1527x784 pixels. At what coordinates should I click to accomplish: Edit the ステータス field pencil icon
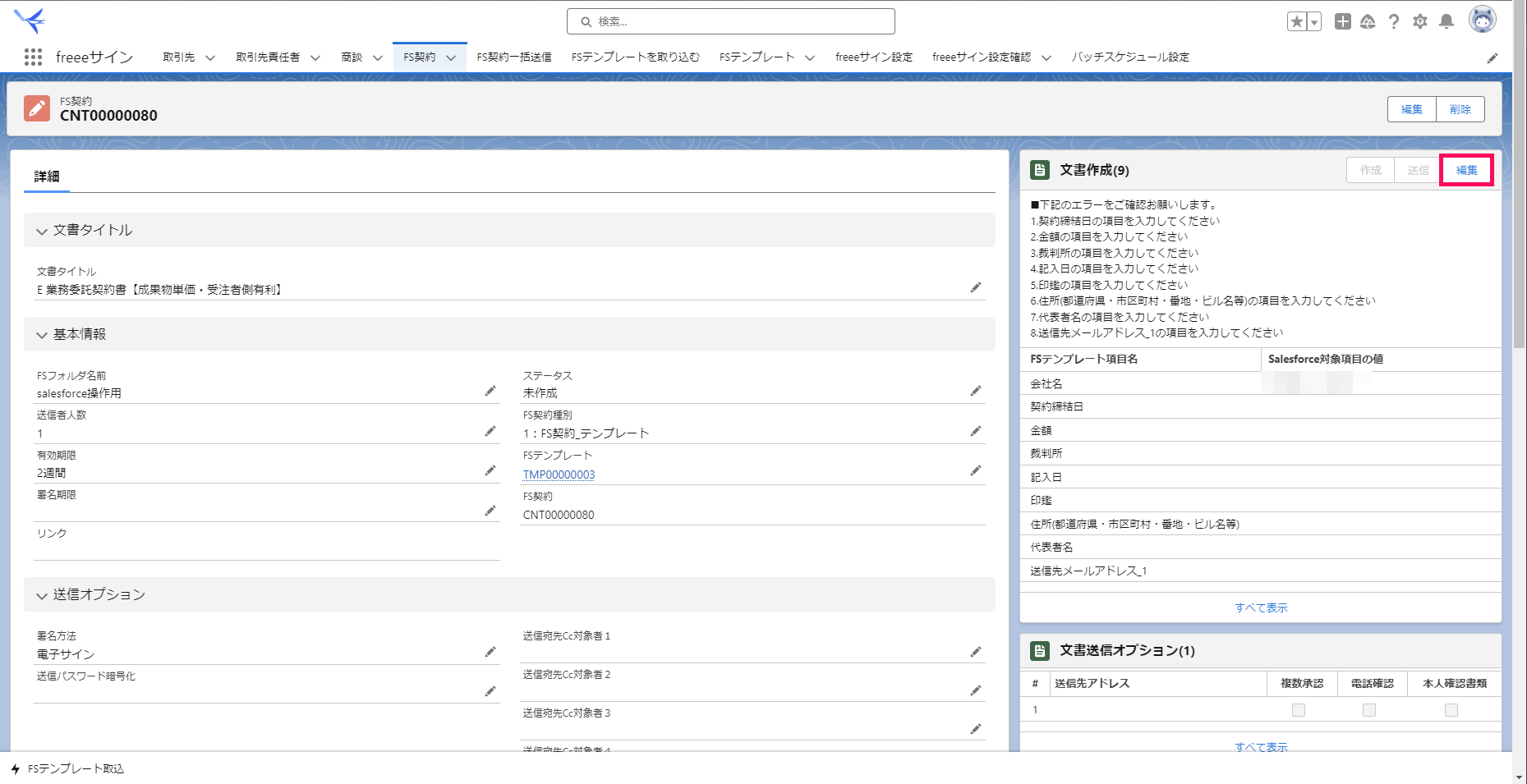coord(976,391)
